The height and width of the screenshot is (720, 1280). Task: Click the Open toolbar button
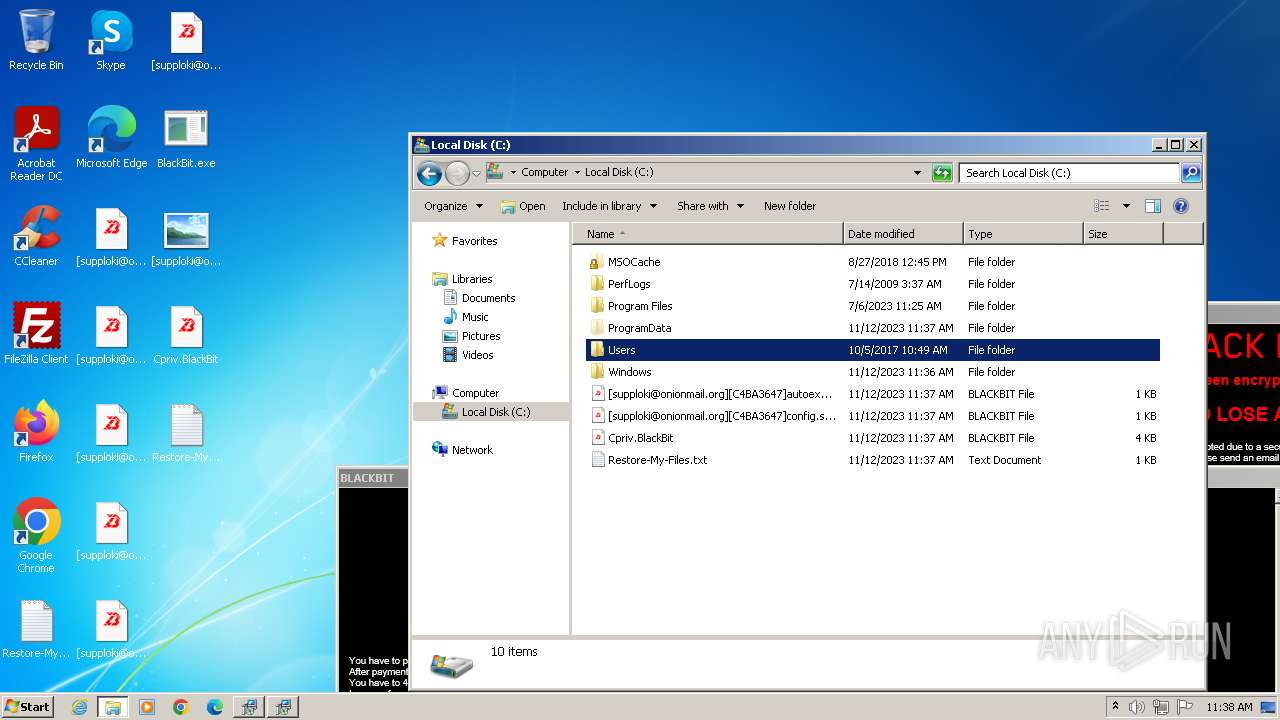523,206
